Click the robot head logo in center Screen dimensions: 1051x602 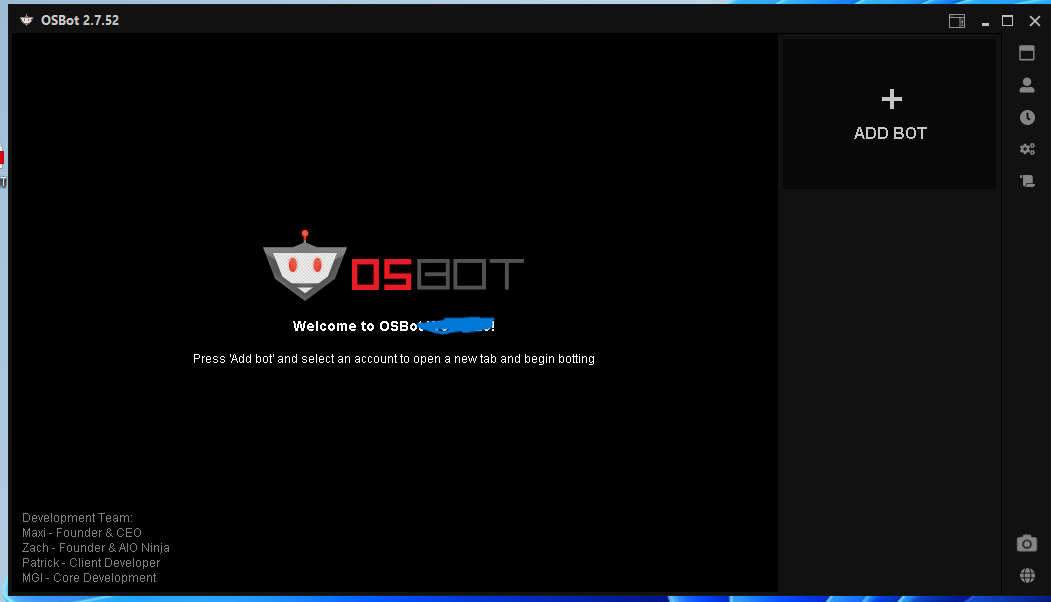[x=305, y=267]
